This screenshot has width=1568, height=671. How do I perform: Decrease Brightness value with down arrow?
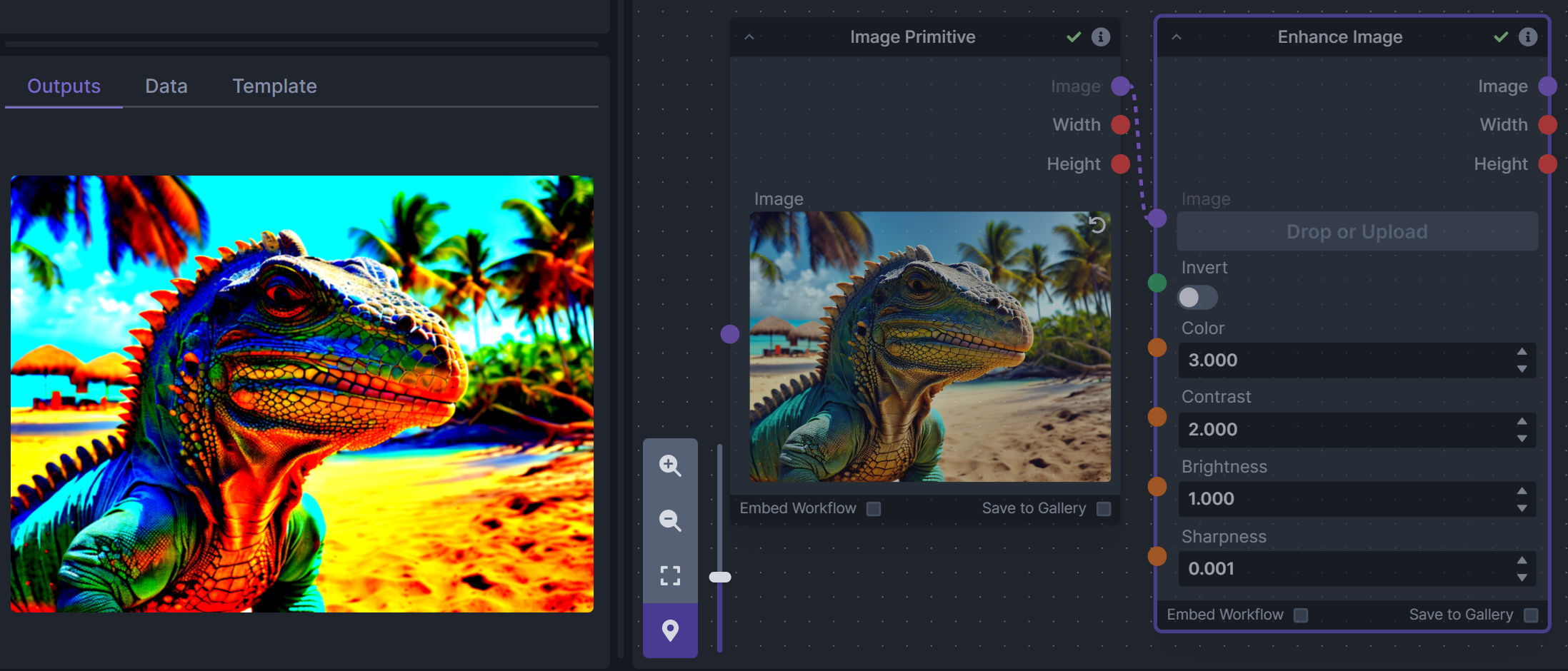point(1522,508)
